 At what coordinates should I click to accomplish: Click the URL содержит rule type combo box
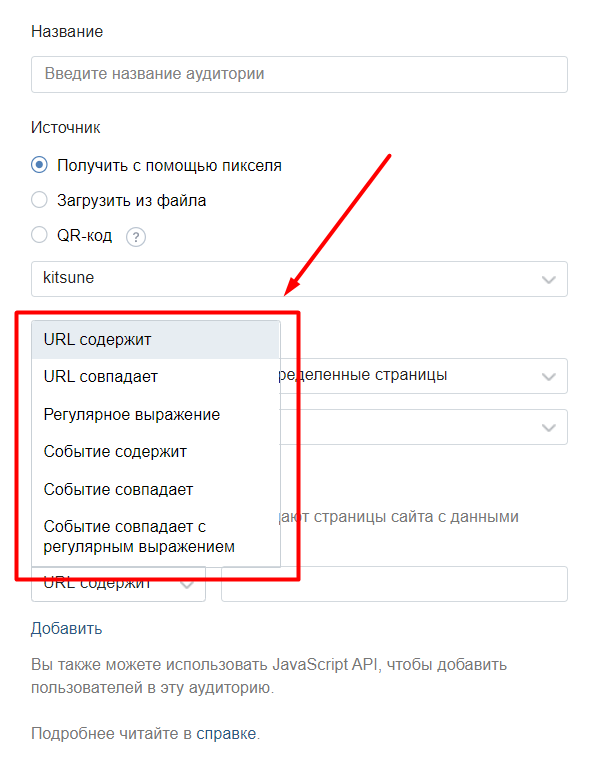point(118,584)
